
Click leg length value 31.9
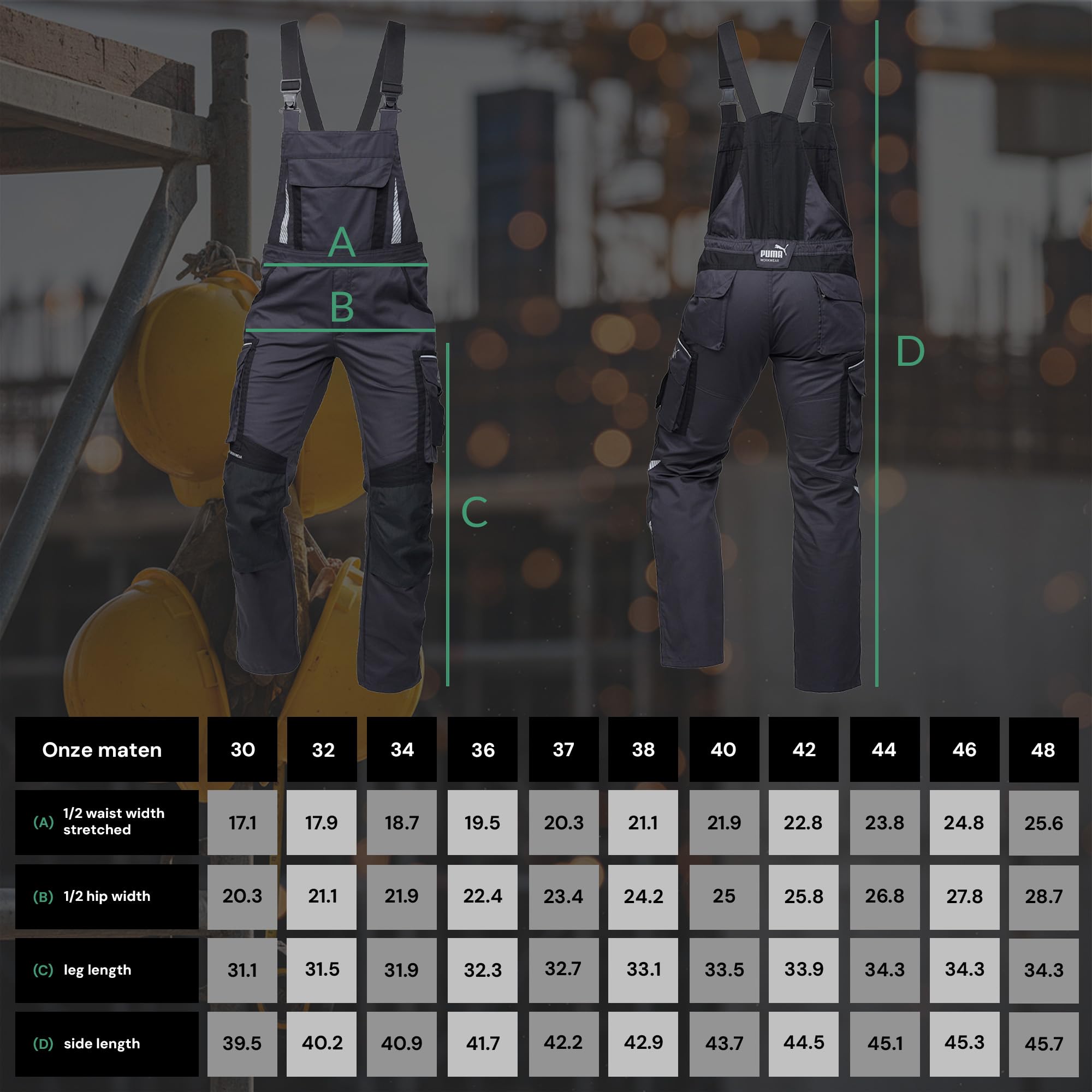tap(402, 970)
